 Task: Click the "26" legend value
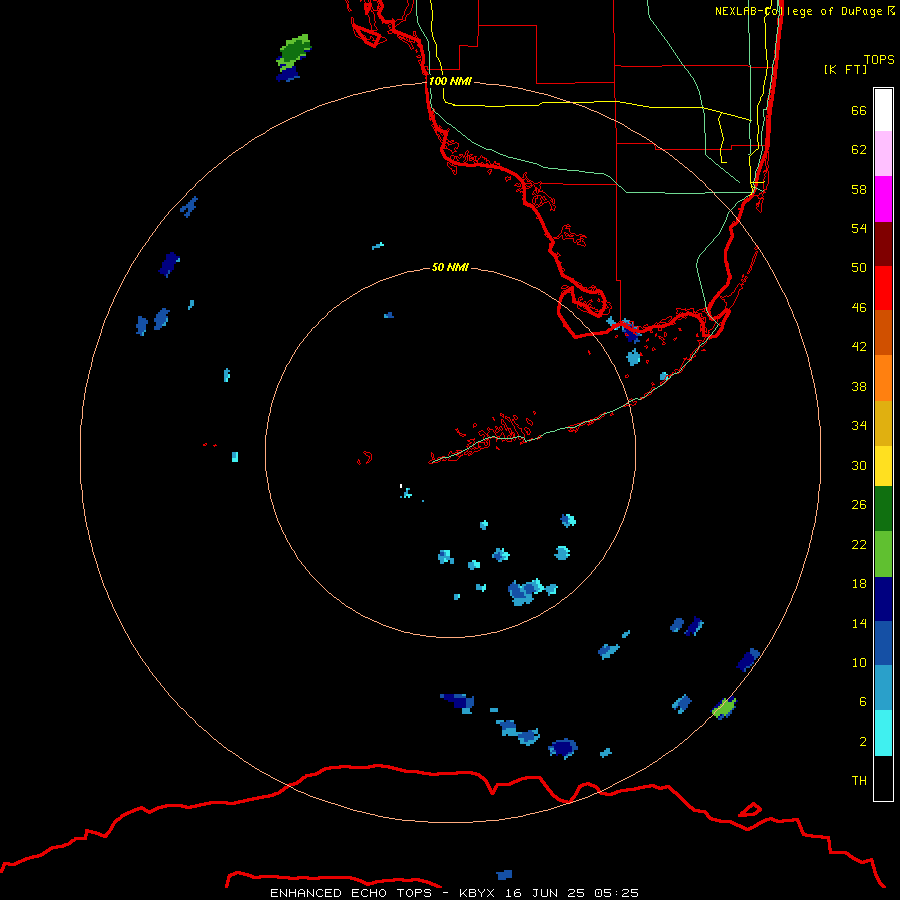click(x=859, y=505)
